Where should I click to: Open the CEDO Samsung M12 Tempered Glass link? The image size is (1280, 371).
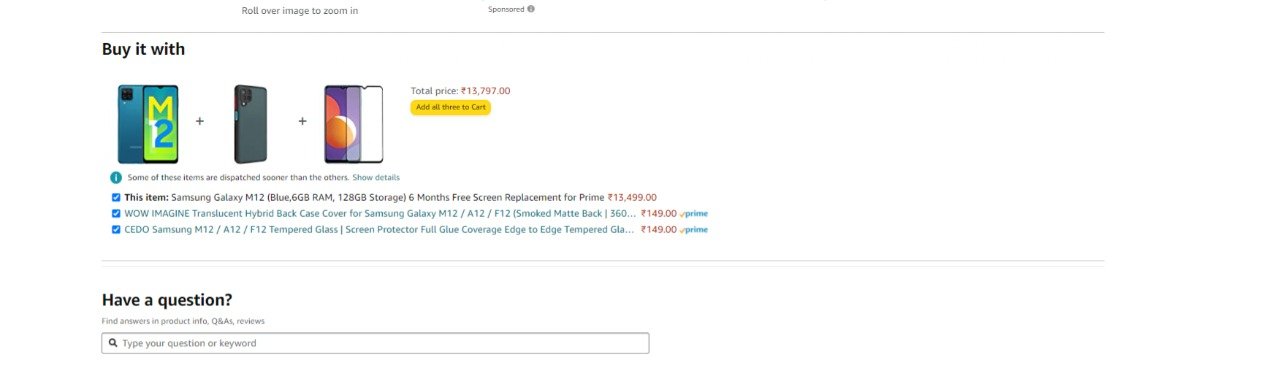379,229
